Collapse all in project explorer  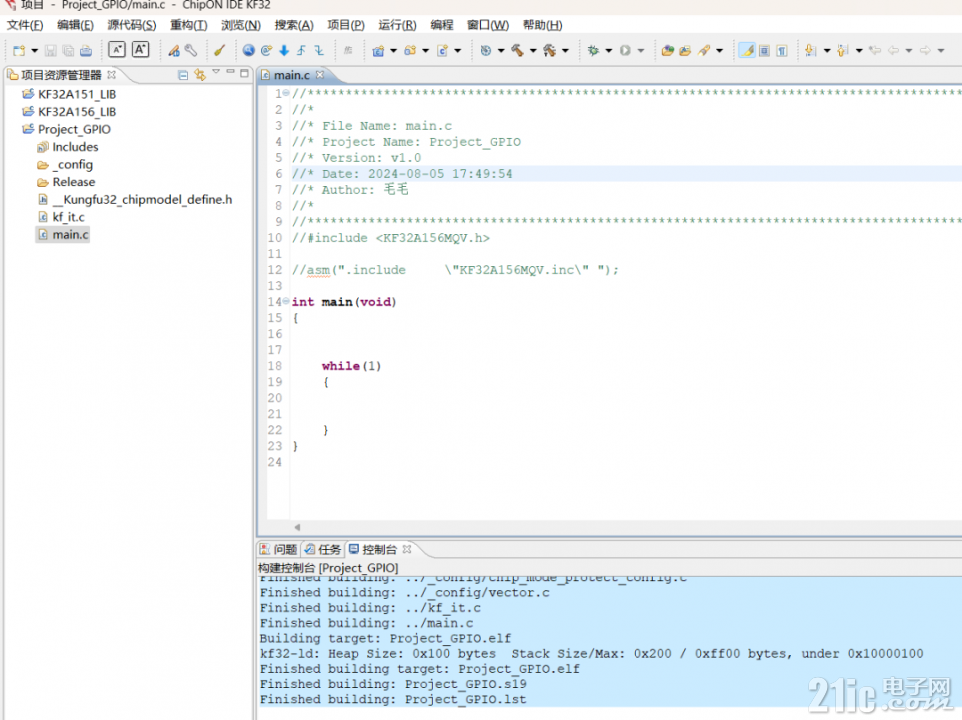coord(183,75)
